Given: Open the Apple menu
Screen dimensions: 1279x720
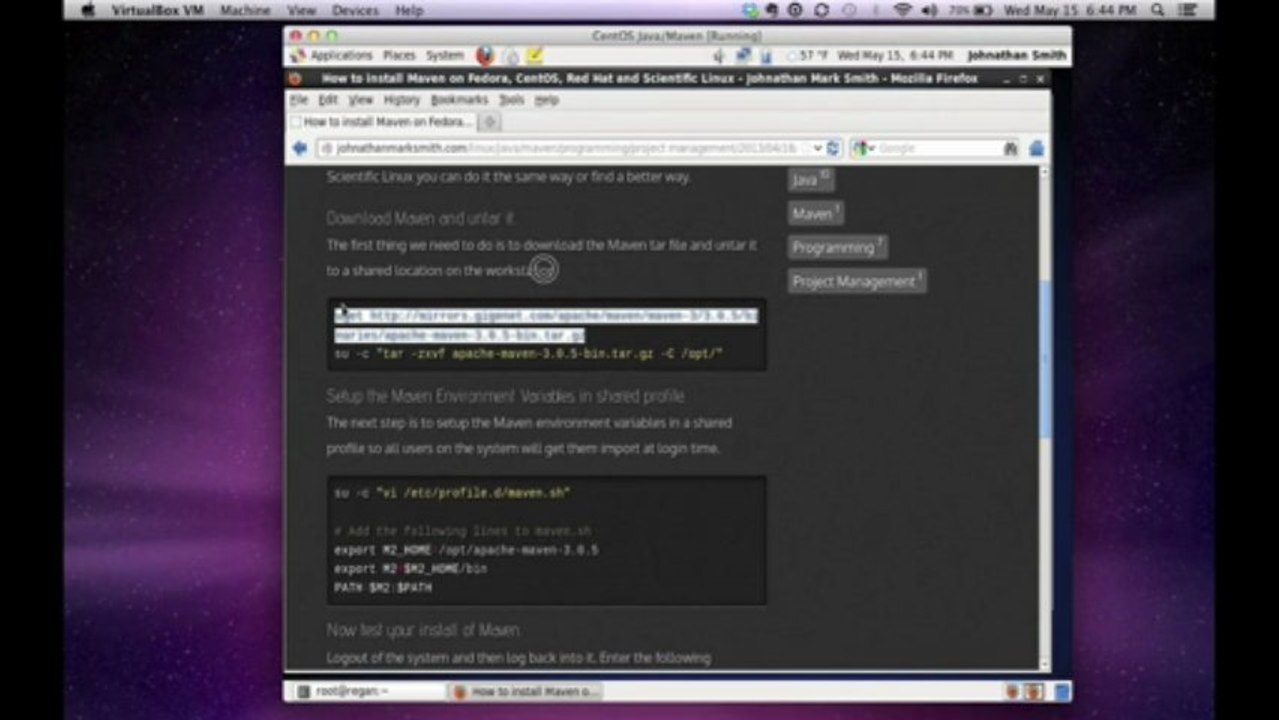Looking at the screenshot, I should click(88, 10).
